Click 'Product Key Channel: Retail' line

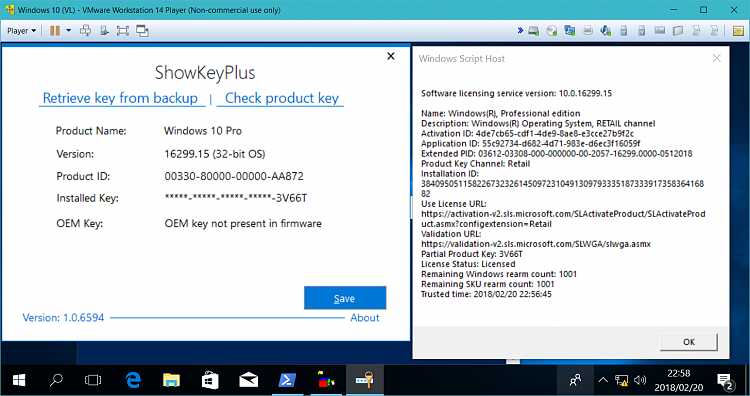point(475,164)
